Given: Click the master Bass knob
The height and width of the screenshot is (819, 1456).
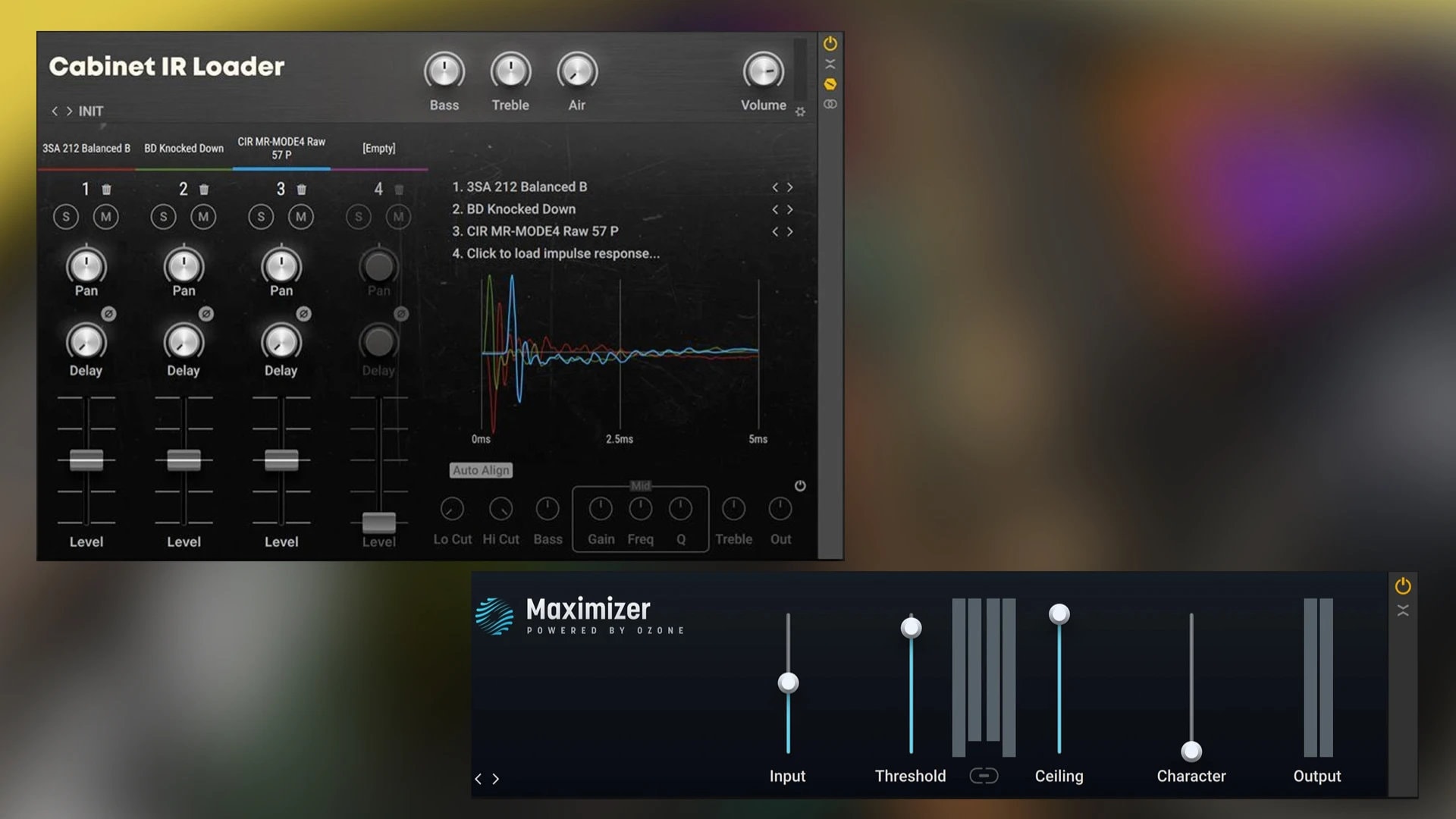Looking at the screenshot, I should [x=444, y=71].
